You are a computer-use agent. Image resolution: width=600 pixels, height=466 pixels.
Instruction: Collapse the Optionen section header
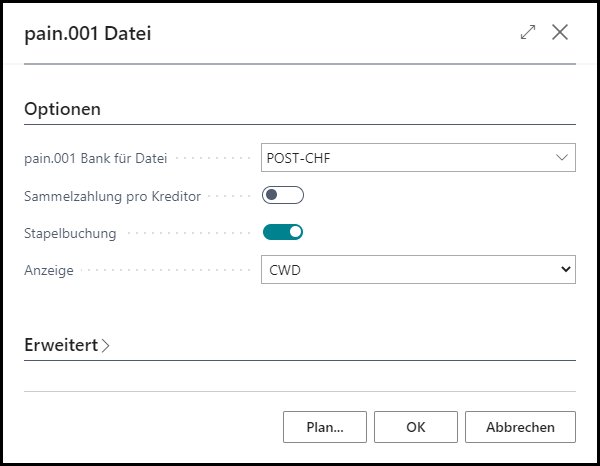[62, 109]
